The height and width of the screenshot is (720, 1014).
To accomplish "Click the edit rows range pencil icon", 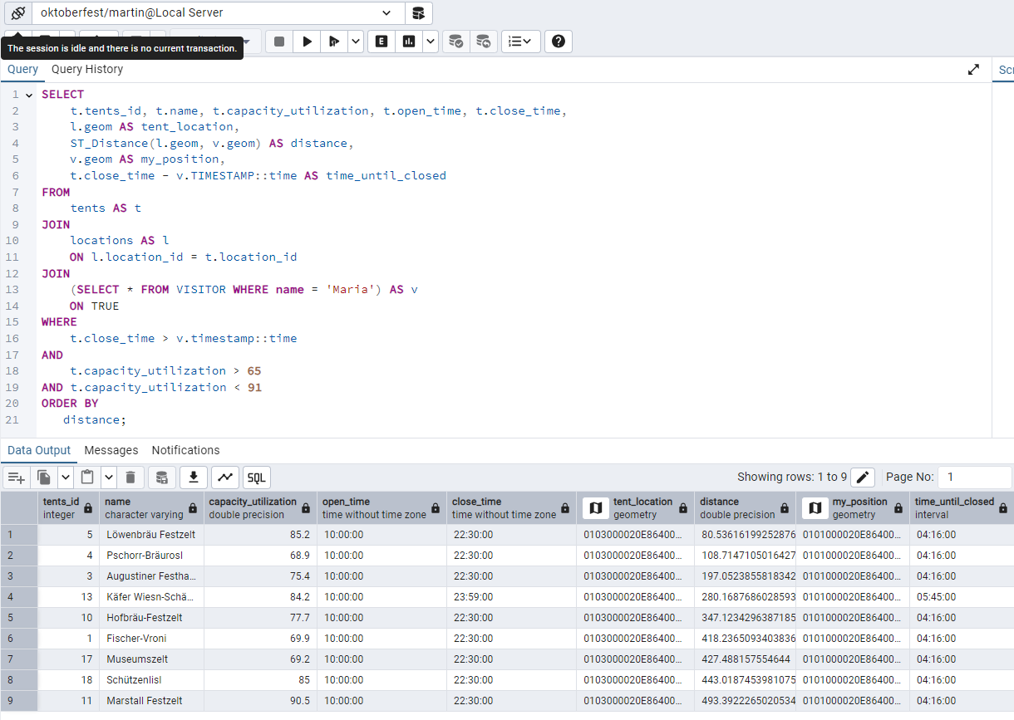I will (862, 477).
